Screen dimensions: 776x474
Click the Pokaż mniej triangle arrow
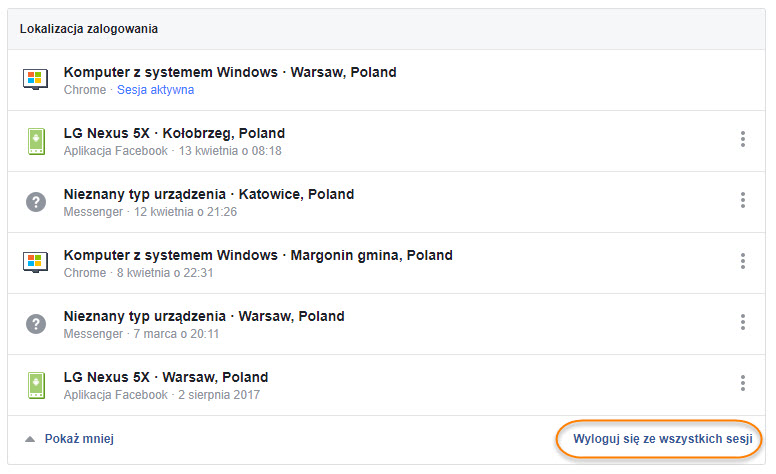pos(30,439)
